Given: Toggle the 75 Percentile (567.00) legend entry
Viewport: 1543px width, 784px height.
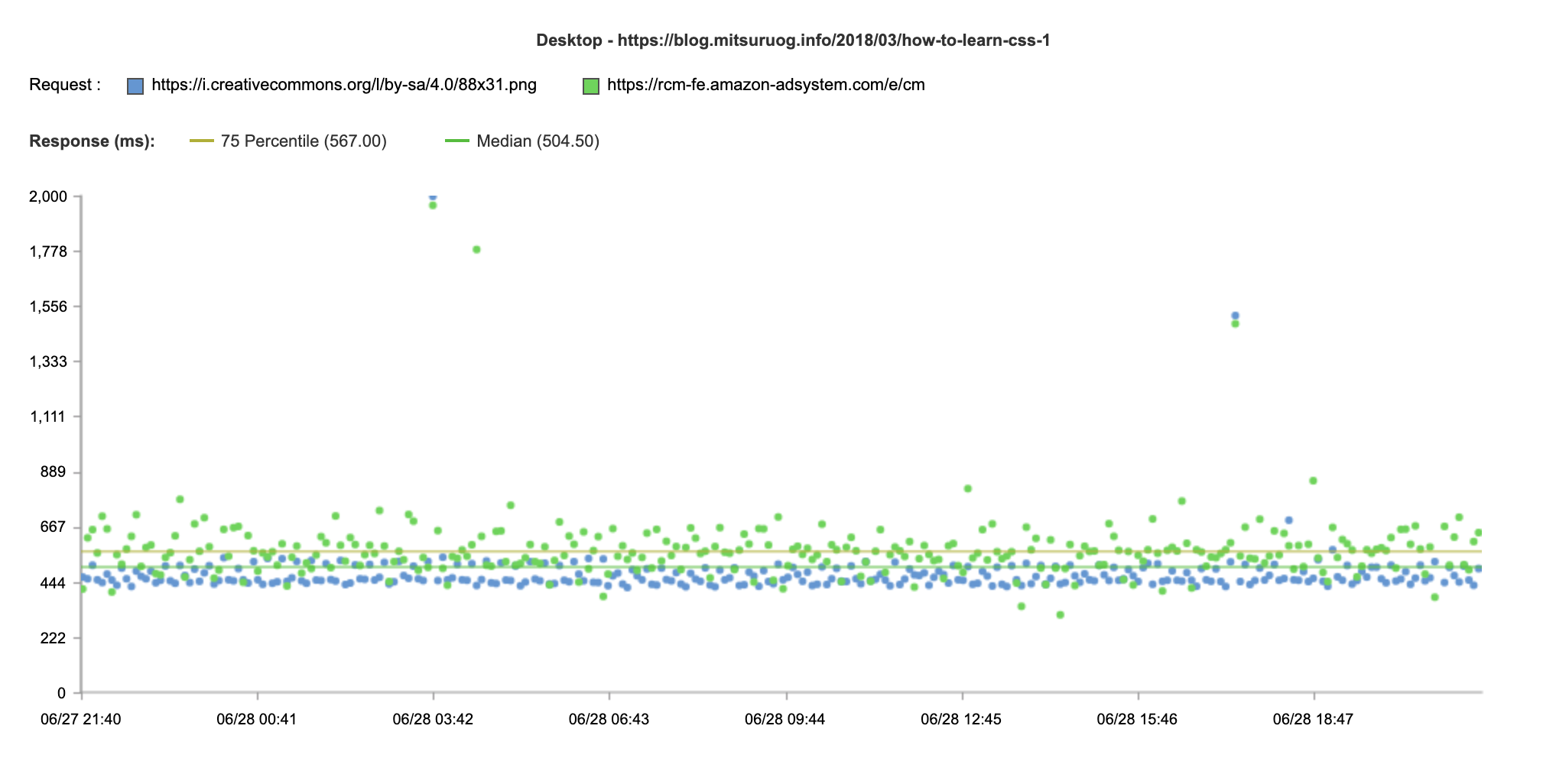Looking at the screenshot, I should coord(304,141).
